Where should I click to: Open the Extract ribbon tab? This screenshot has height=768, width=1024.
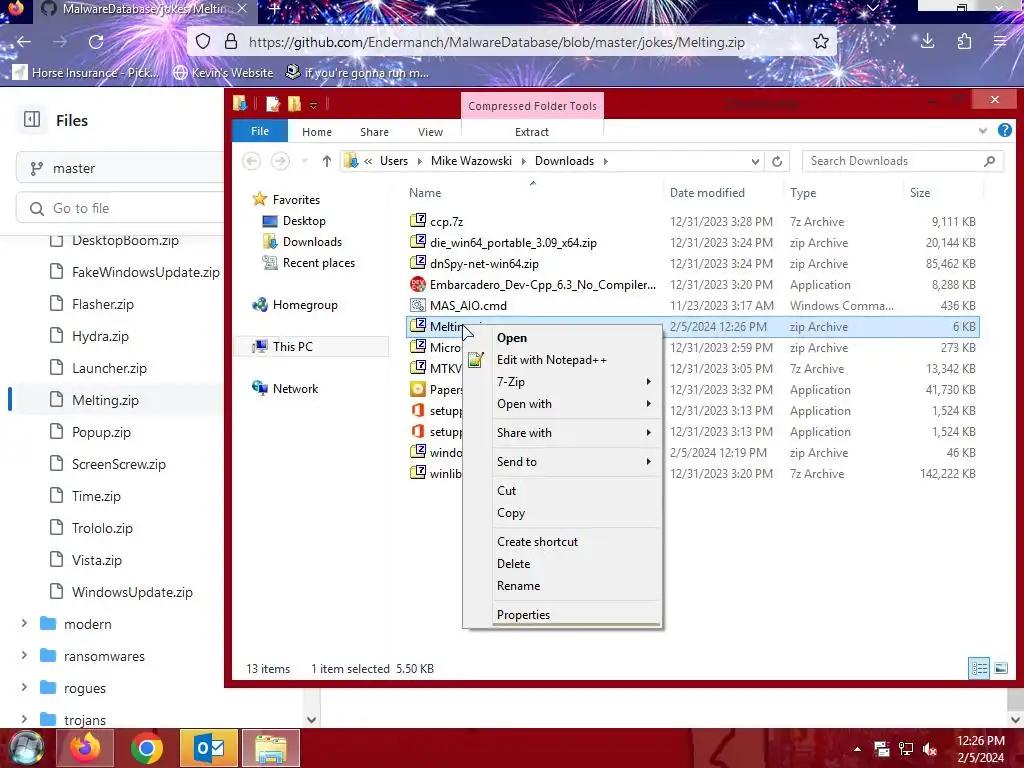tap(532, 132)
